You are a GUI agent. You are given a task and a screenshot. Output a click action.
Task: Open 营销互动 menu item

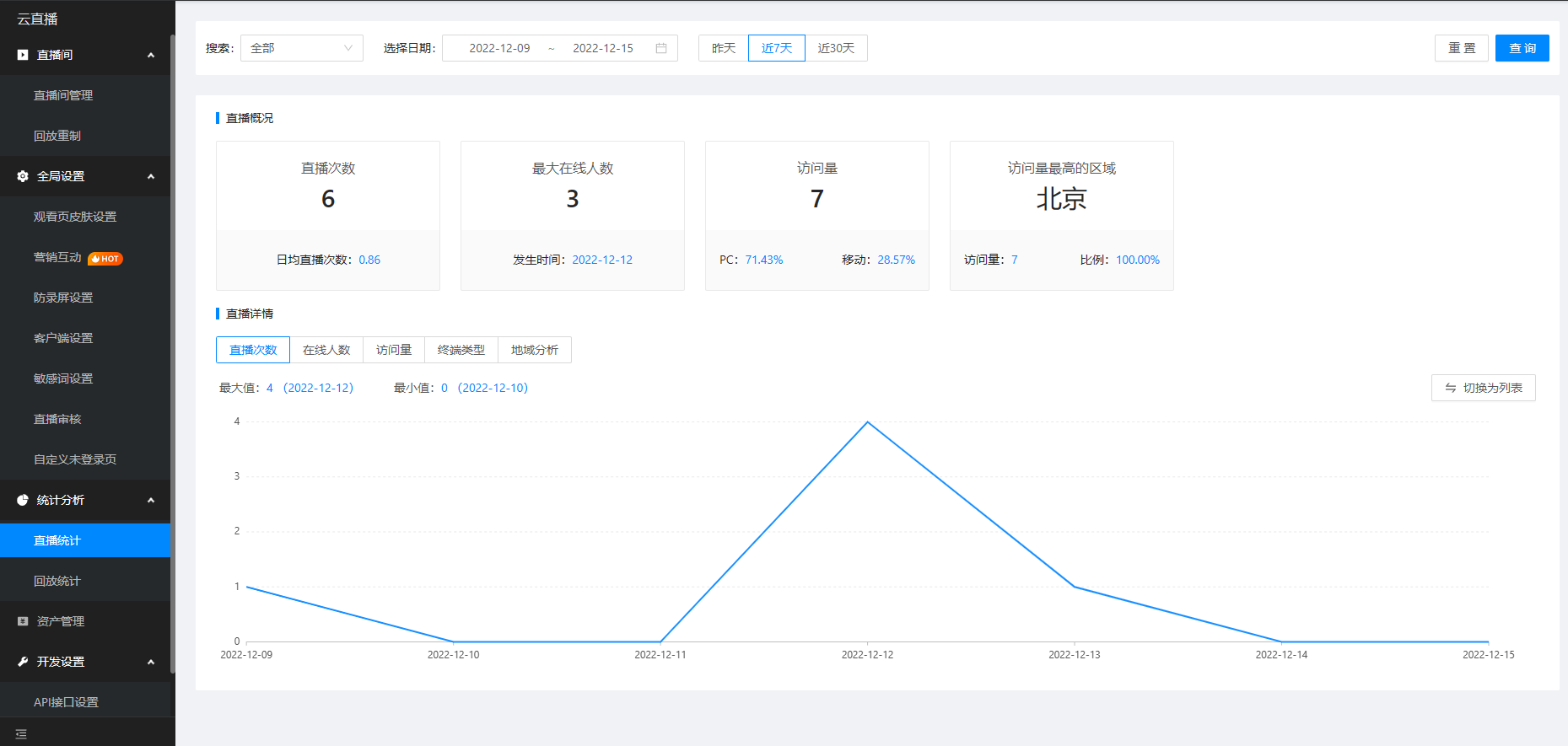tap(85, 257)
